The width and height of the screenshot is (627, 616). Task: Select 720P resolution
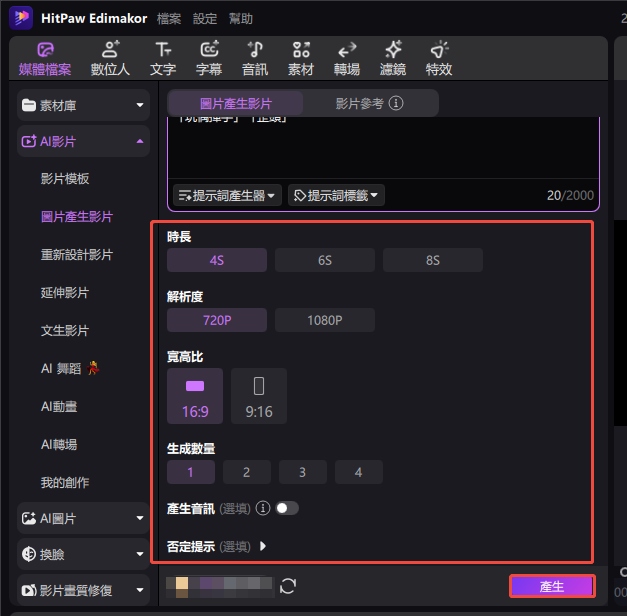(x=217, y=320)
